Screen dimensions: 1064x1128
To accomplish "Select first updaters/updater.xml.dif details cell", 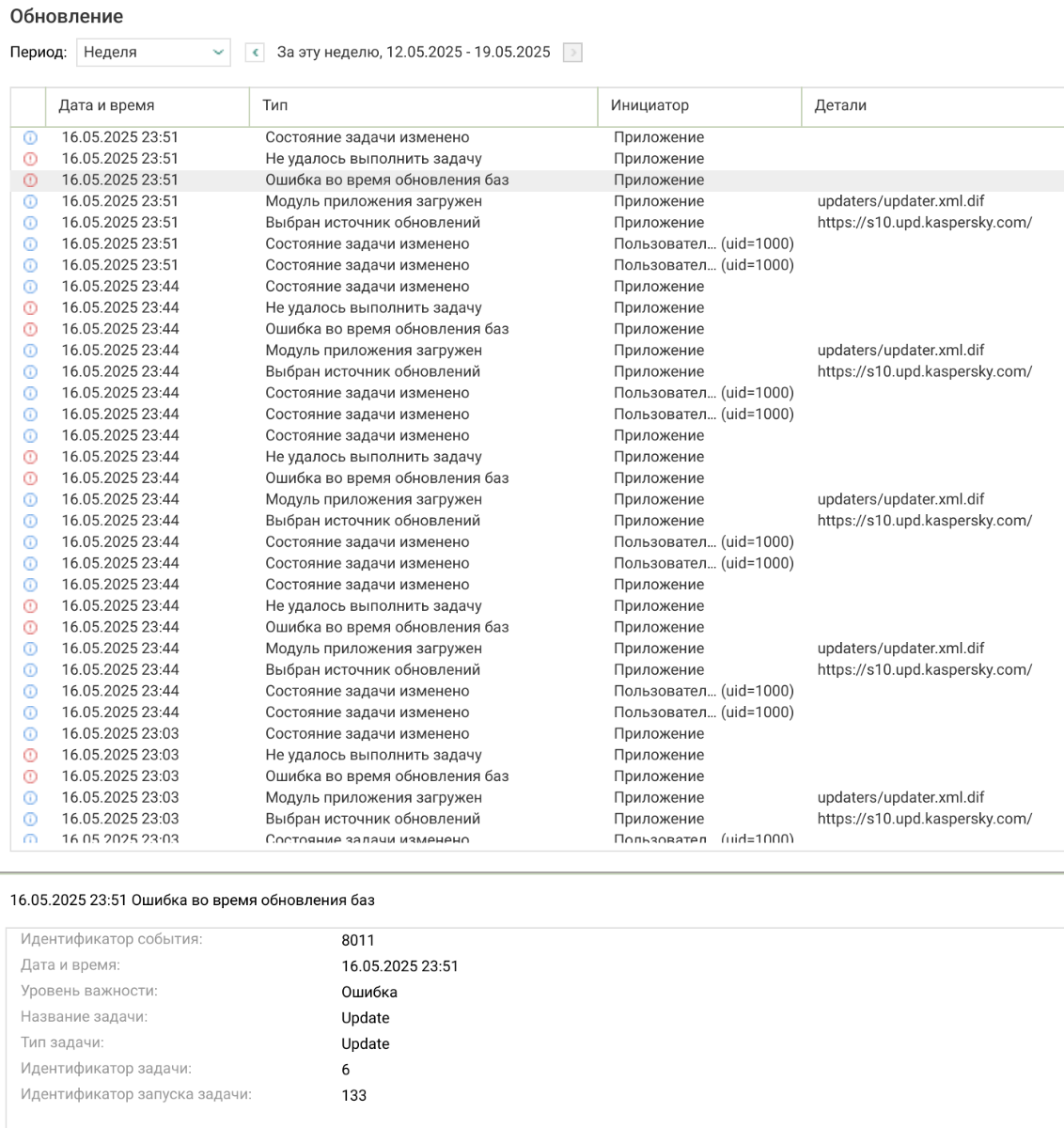I will (x=900, y=201).
